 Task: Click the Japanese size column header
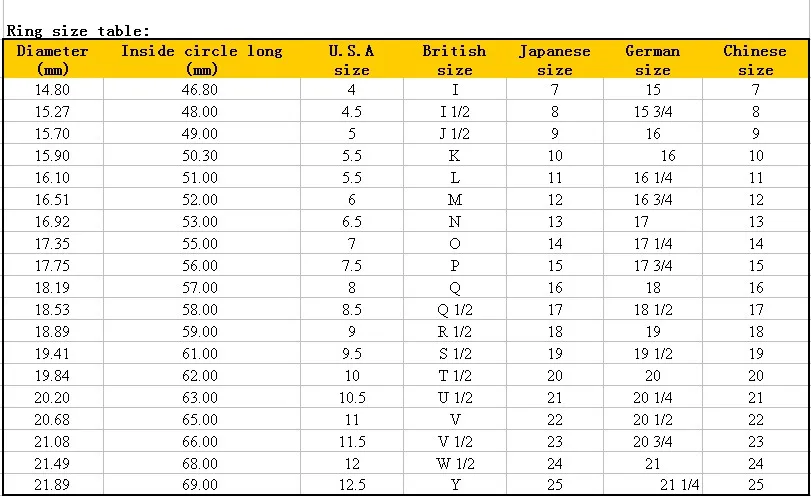[554, 60]
